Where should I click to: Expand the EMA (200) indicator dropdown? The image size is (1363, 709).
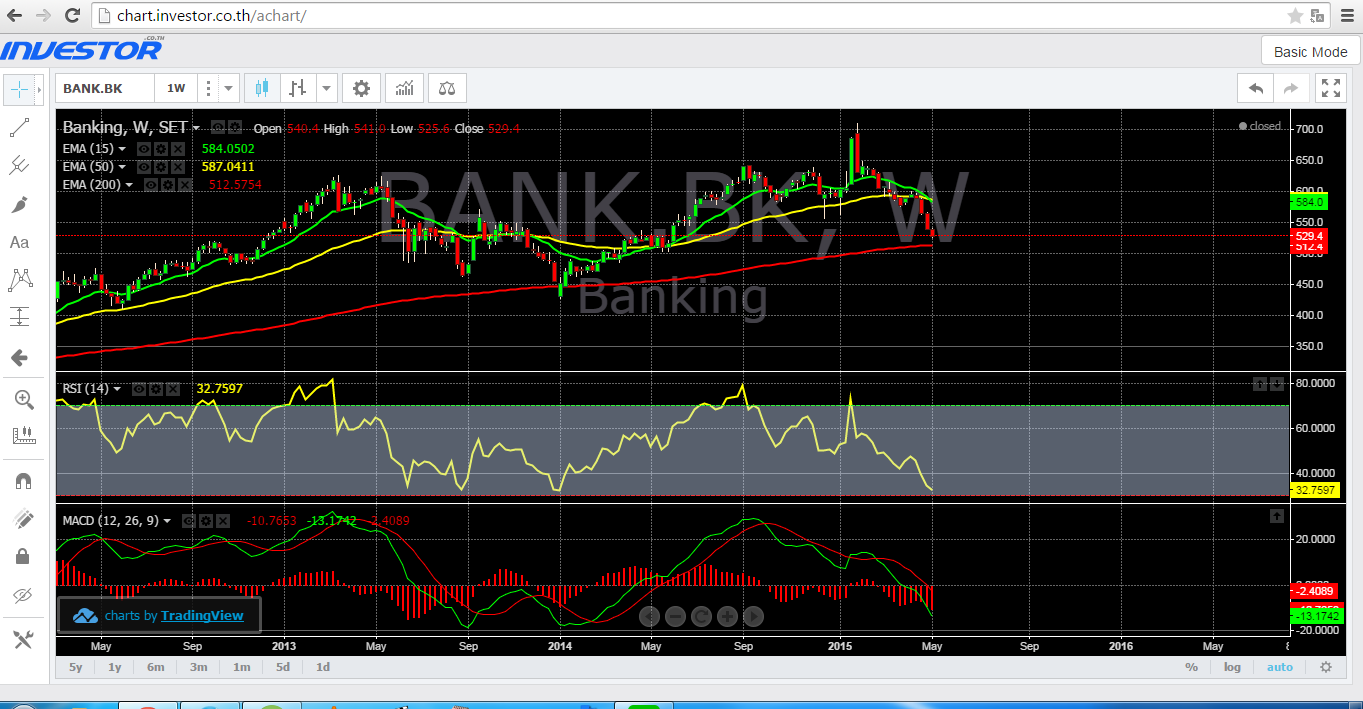tap(129, 185)
